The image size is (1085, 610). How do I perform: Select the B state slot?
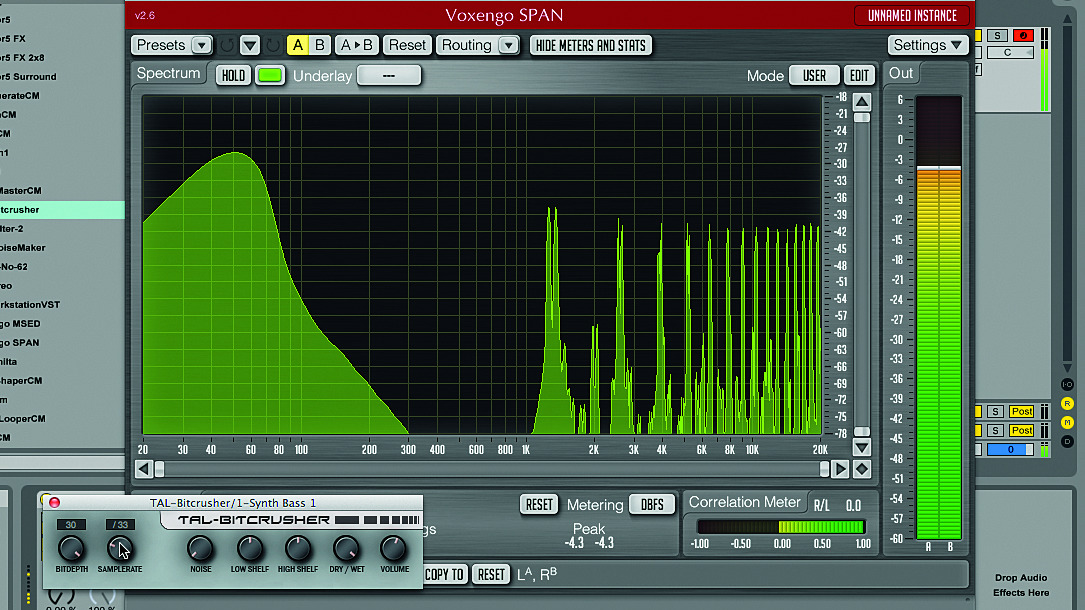point(320,46)
